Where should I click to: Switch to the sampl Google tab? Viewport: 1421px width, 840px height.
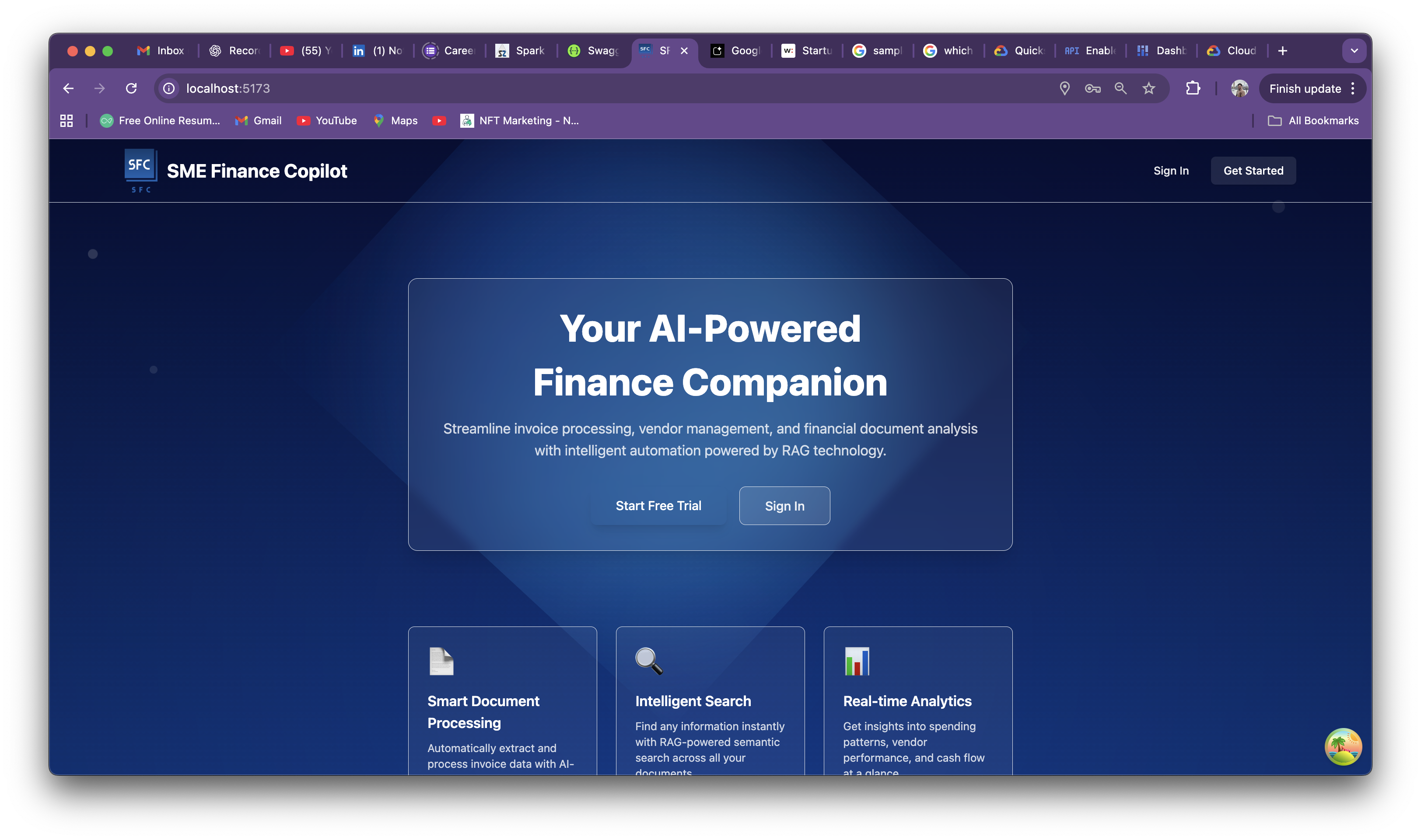[878, 51]
